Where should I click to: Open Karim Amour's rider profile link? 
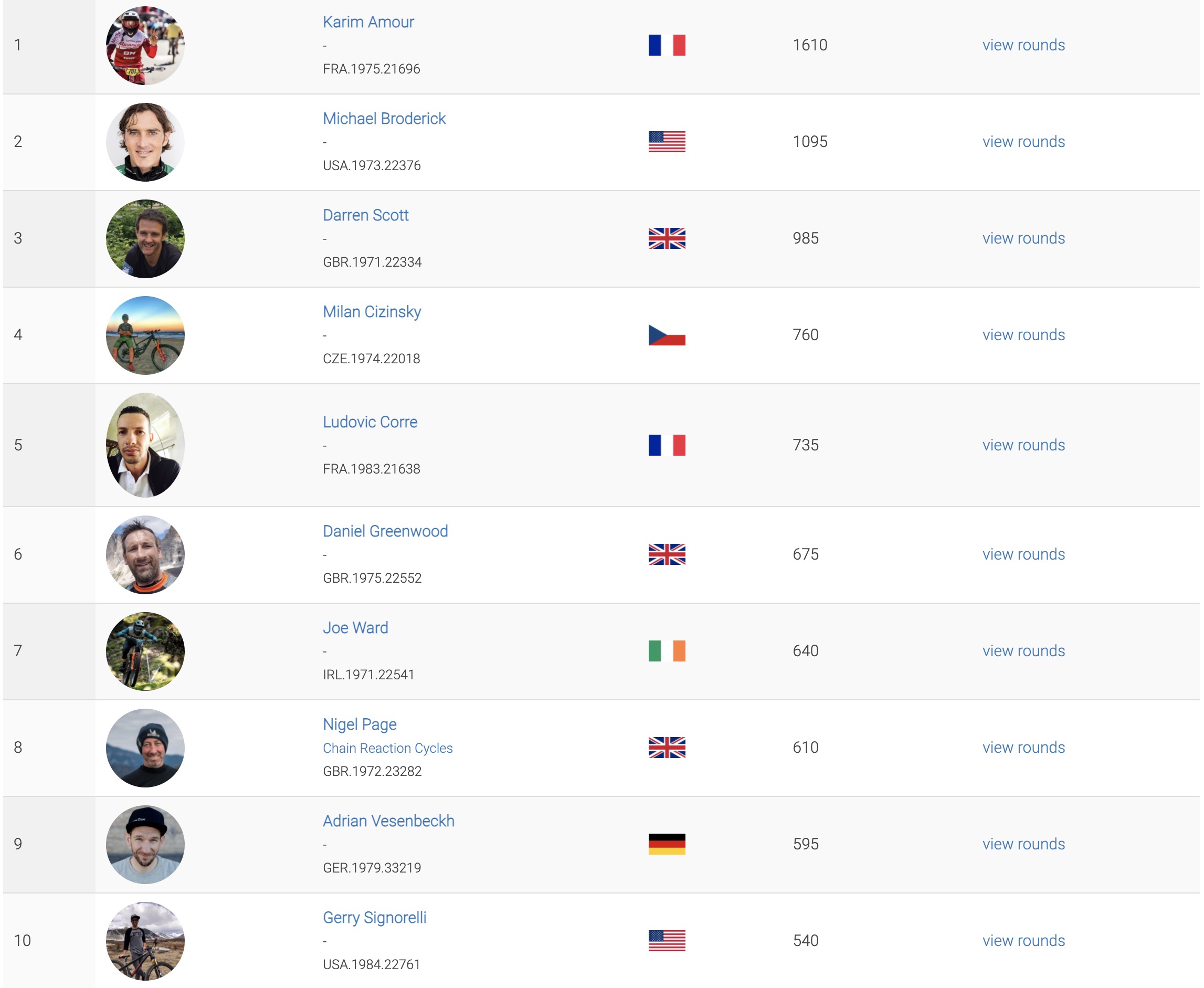pyautogui.click(x=368, y=22)
